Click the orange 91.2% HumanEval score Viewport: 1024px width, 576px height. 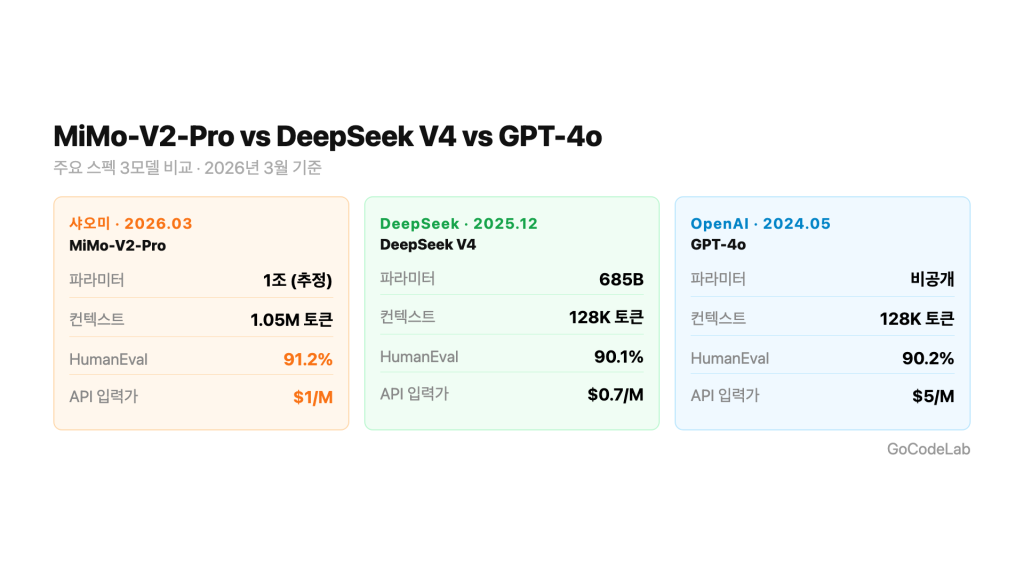click(308, 359)
